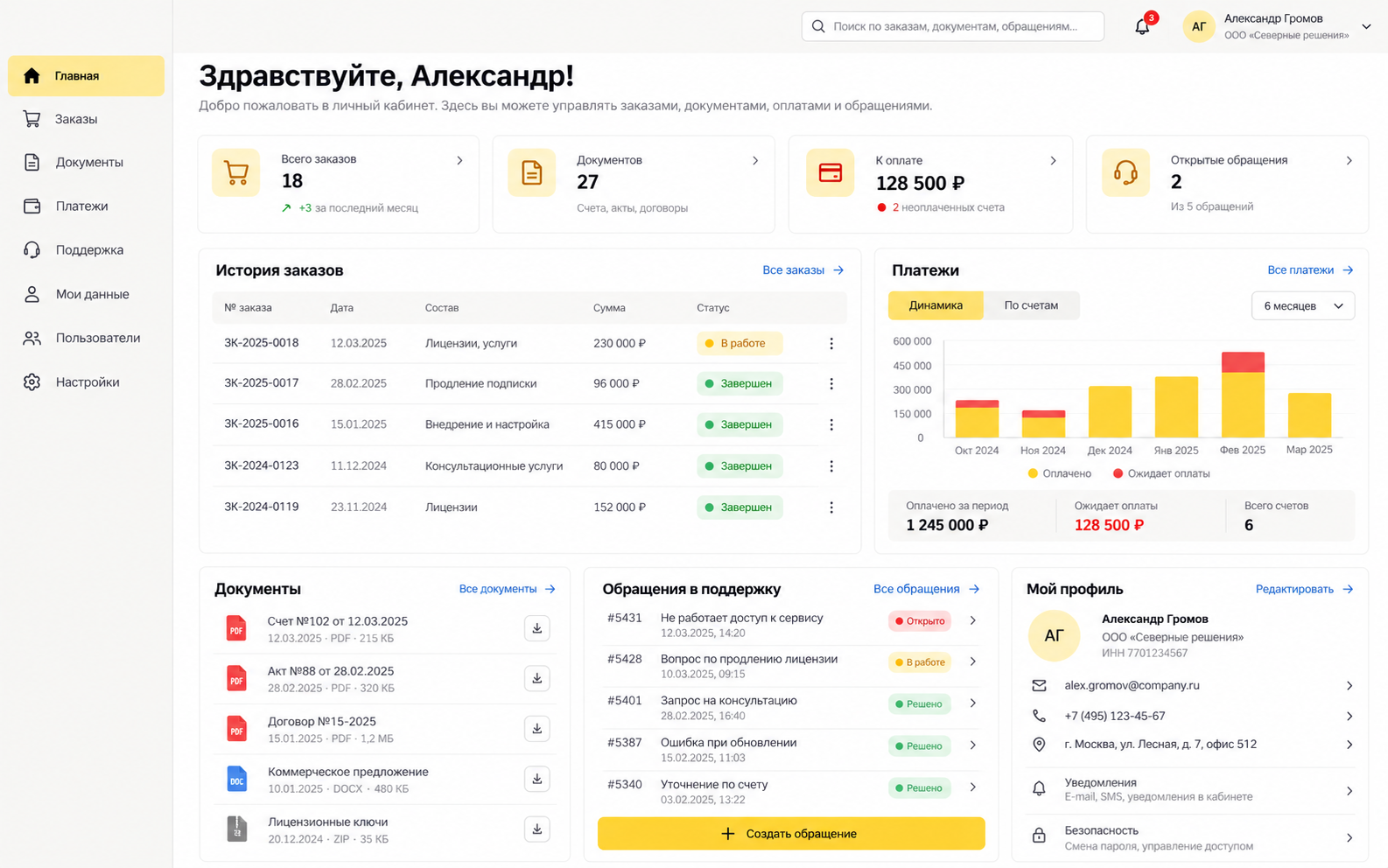Follow the Все документы link
The width and height of the screenshot is (1388, 868).
[507, 589]
